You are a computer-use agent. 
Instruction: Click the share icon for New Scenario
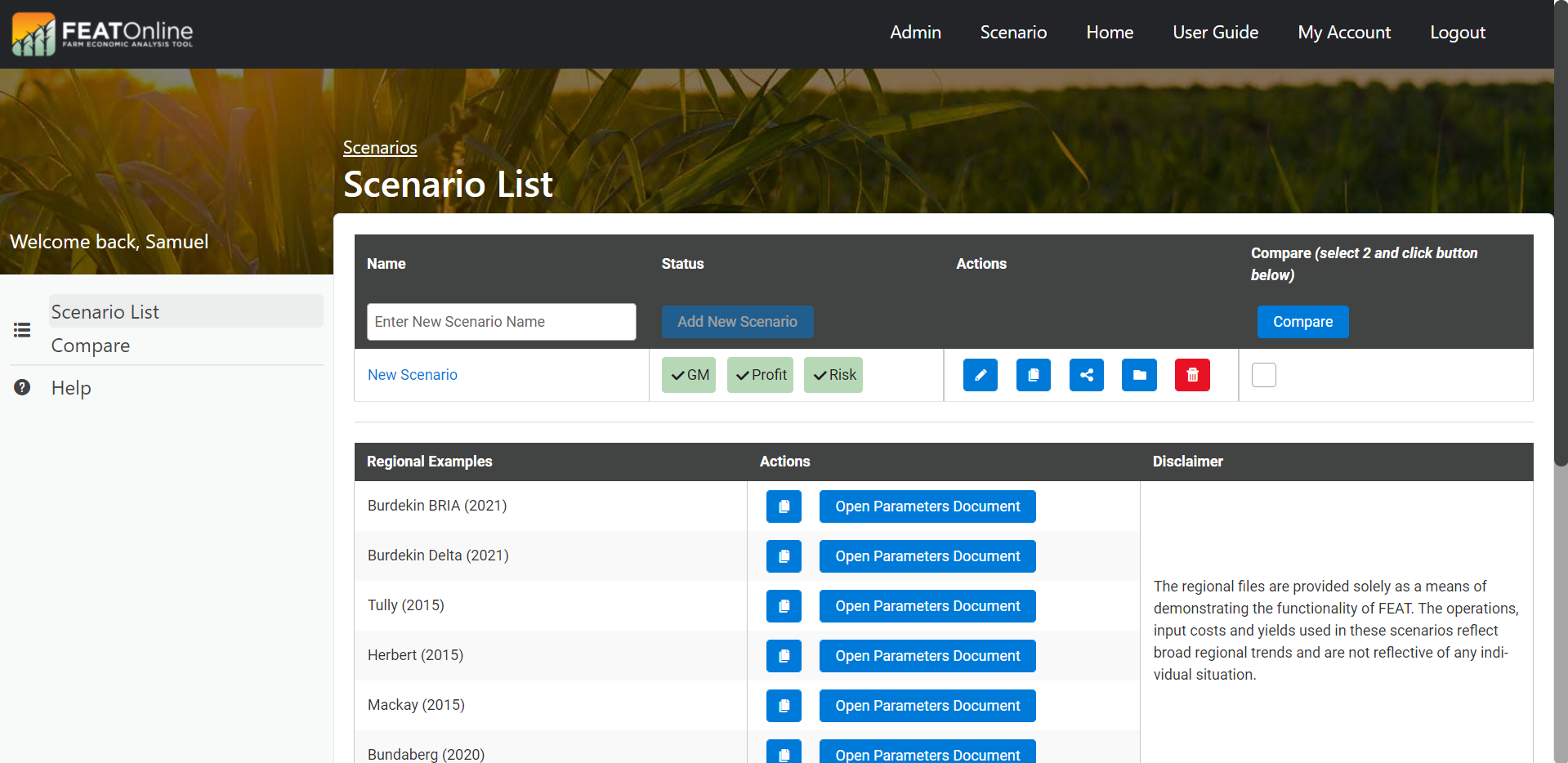click(x=1086, y=375)
